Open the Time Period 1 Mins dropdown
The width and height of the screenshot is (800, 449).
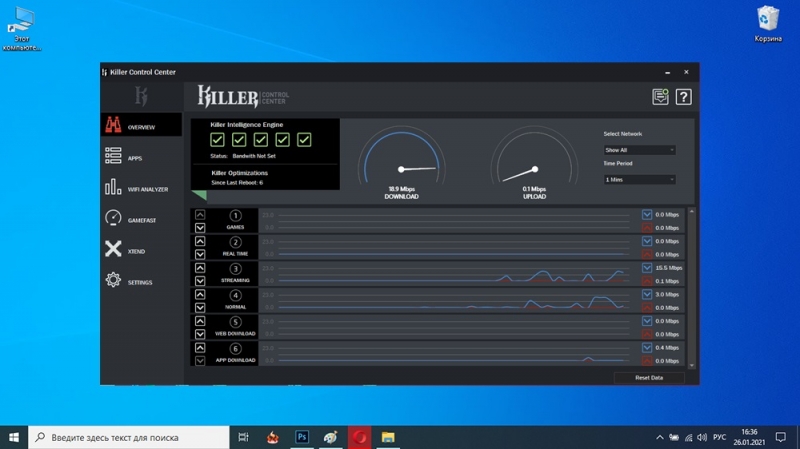click(x=639, y=180)
